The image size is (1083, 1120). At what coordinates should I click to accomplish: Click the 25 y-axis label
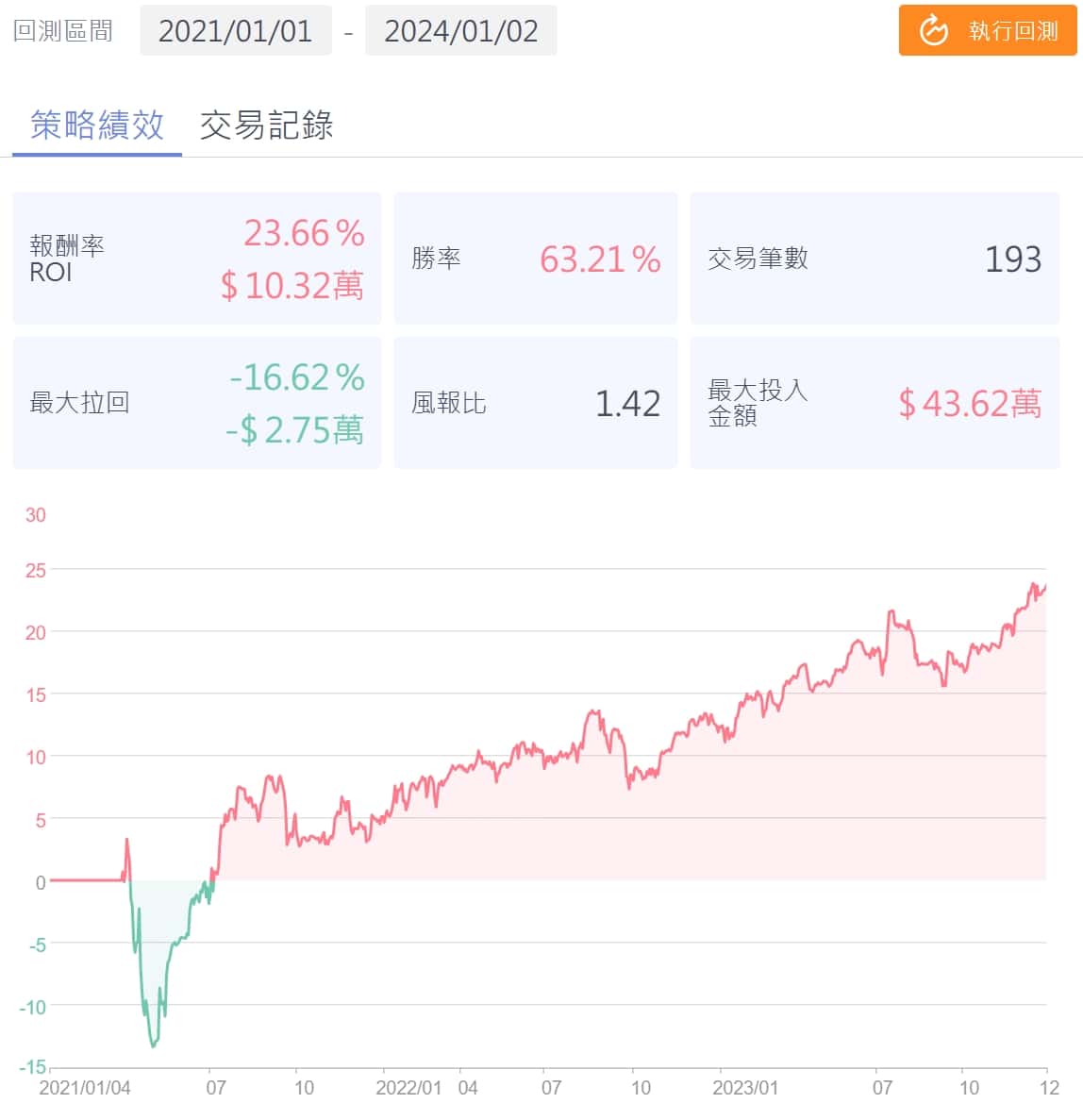coord(36,571)
